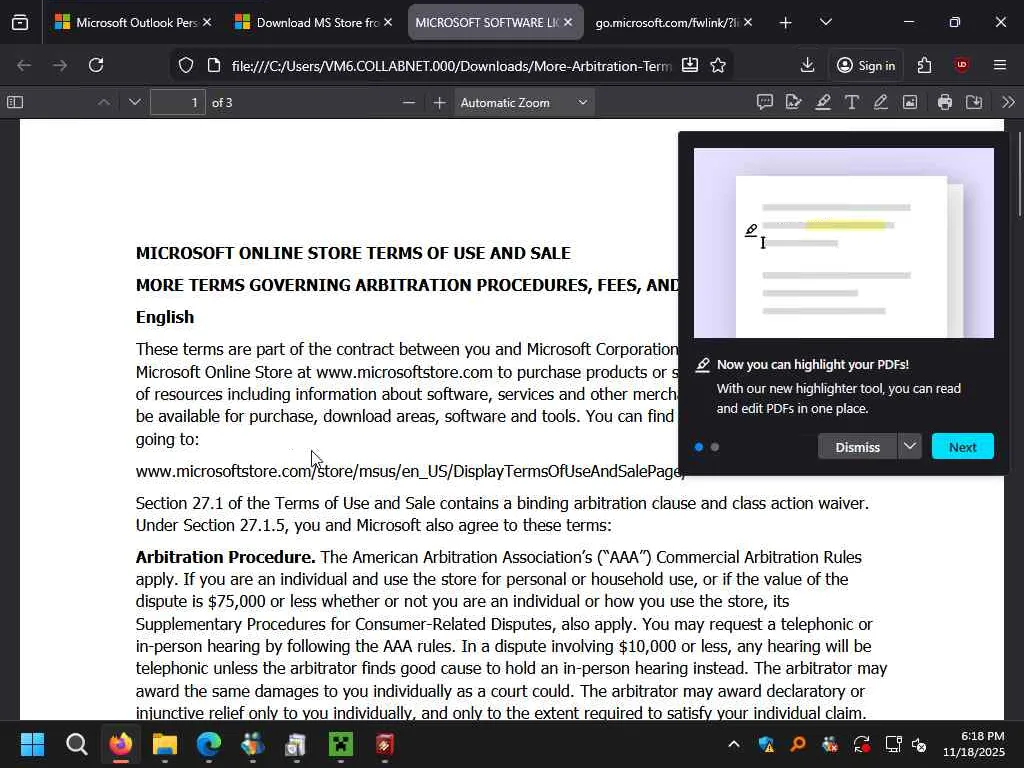Viewport: 1024px width, 768px height.
Task: Click the file URL address bar
Action: click(x=451, y=66)
